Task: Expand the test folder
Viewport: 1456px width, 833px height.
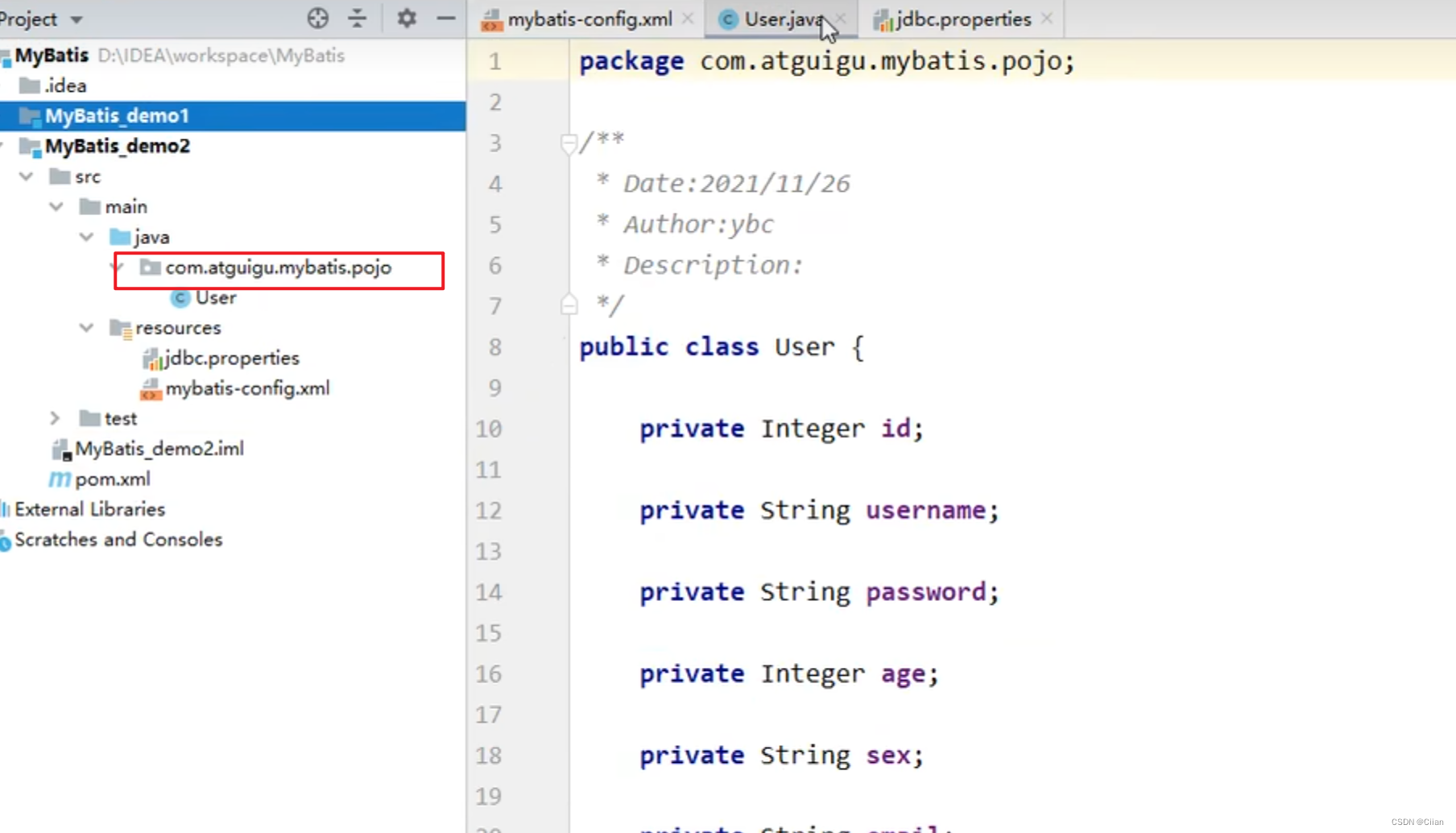Action: pos(55,418)
